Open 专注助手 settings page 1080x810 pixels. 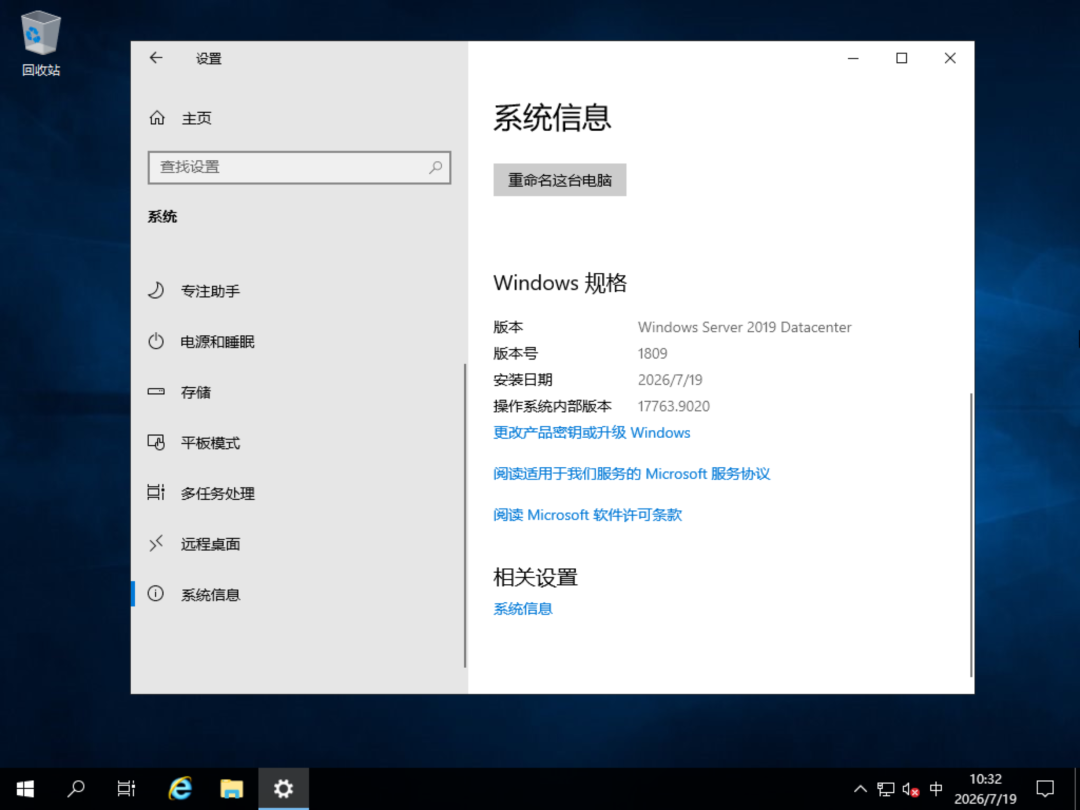[299, 291]
